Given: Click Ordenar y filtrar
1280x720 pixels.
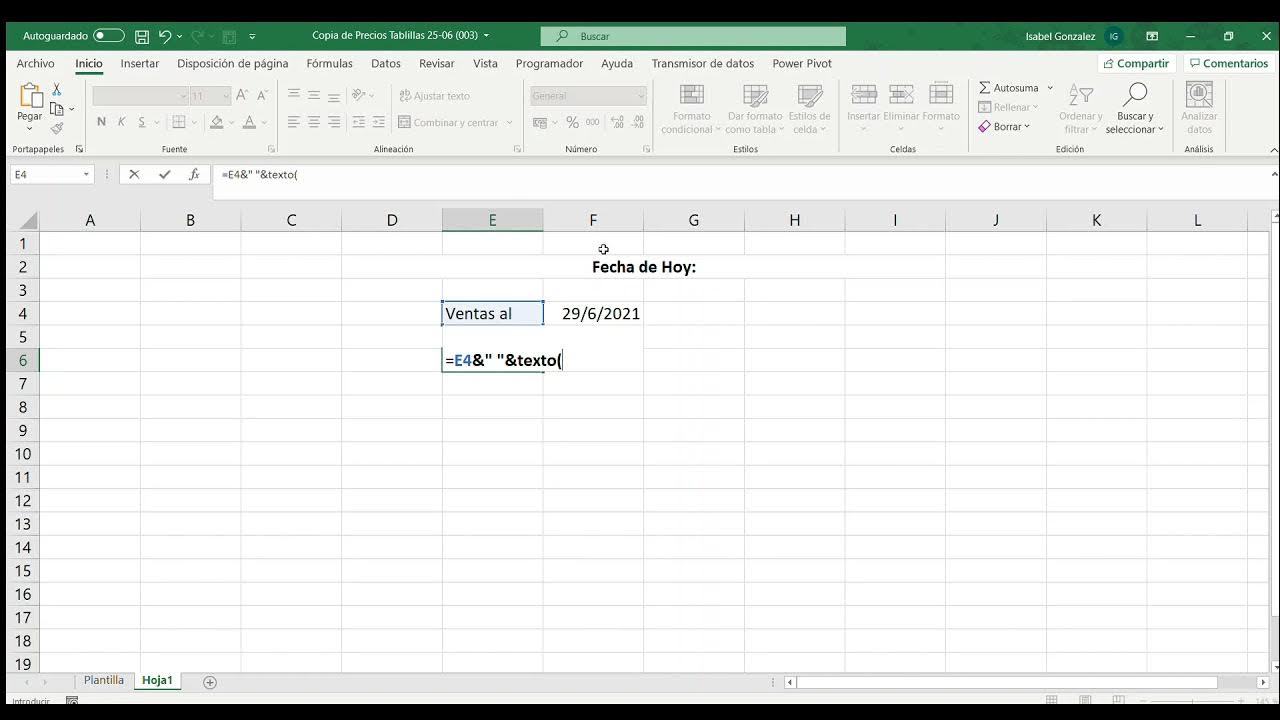Looking at the screenshot, I should pyautogui.click(x=1080, y=109).
